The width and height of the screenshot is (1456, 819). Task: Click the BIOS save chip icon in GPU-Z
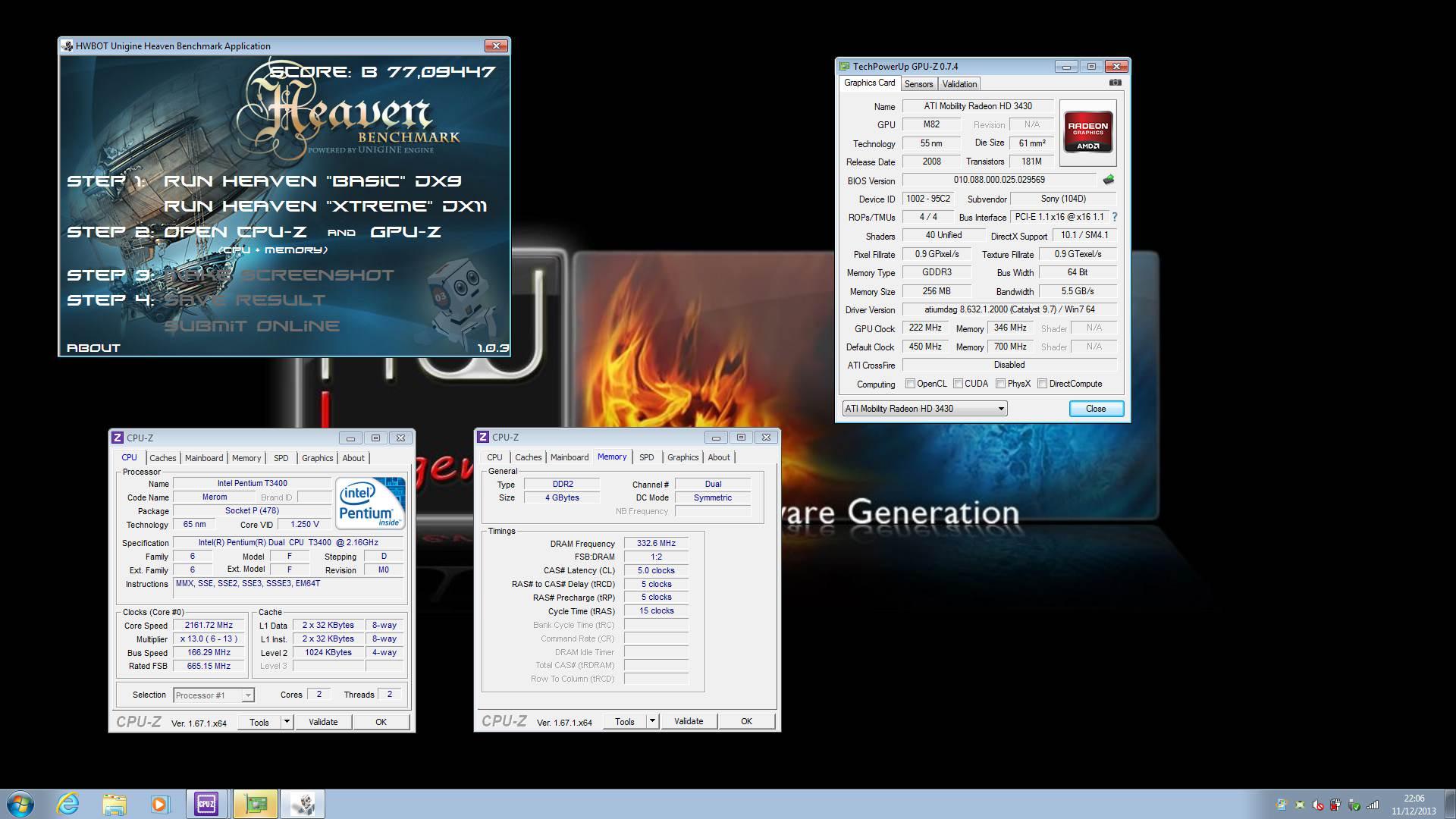1109,180
